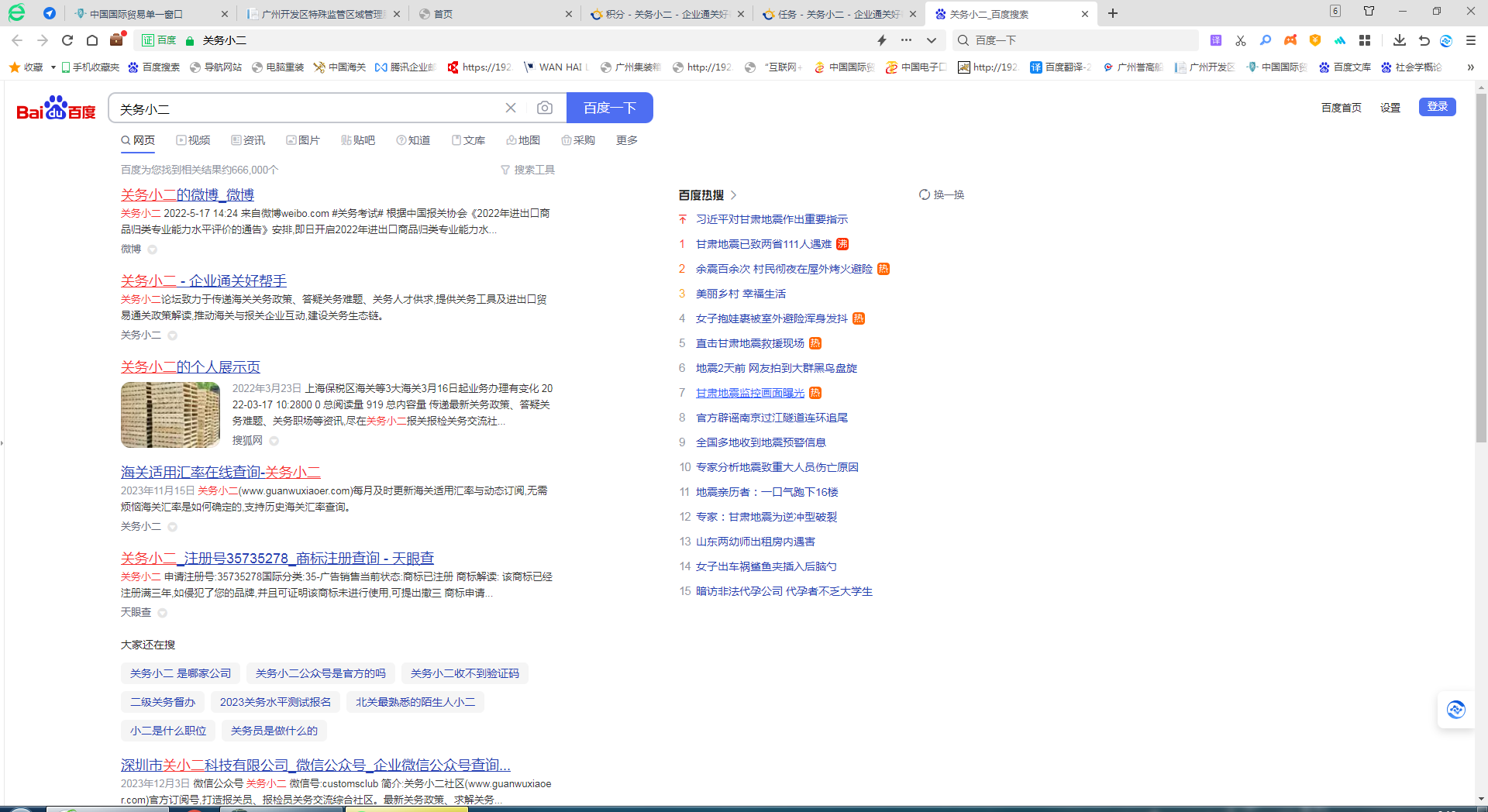Open the 收藏 favorites dropdown arrow

(x=53, y=67)
